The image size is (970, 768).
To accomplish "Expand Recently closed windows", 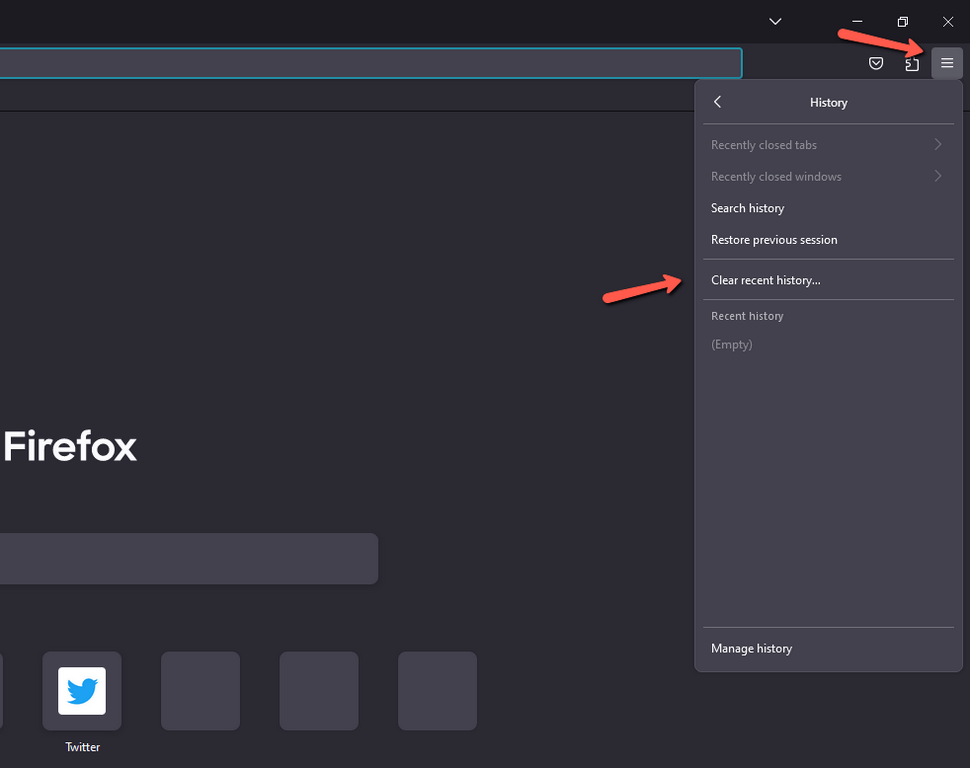I will click(828, 176).
